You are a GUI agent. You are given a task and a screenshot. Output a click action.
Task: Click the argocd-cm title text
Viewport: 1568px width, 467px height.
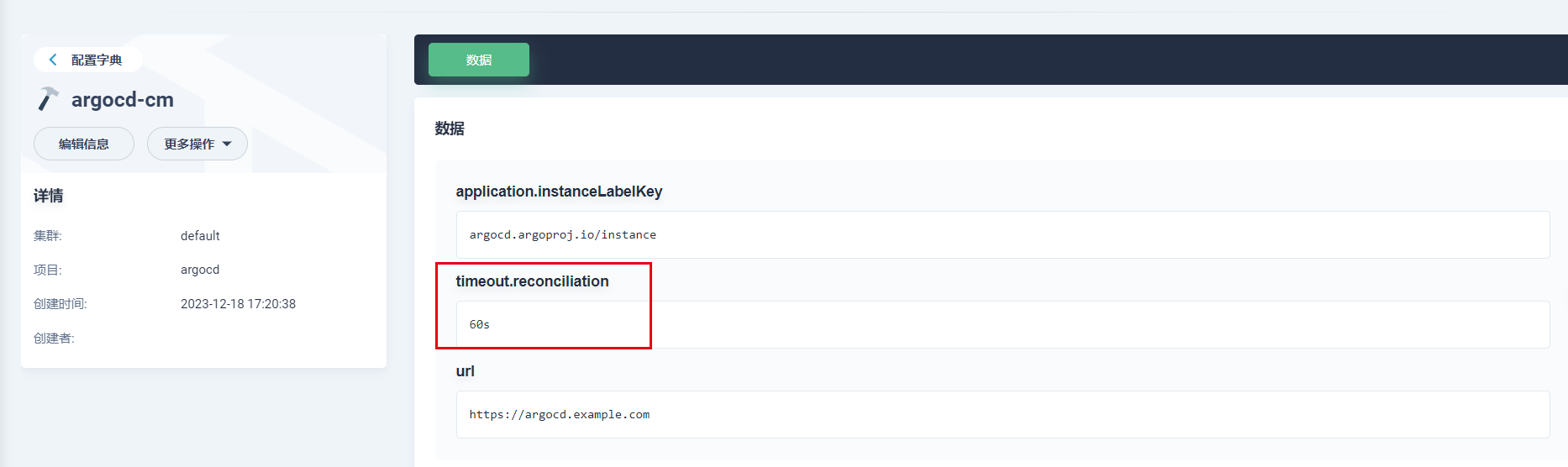coord(123,99)
